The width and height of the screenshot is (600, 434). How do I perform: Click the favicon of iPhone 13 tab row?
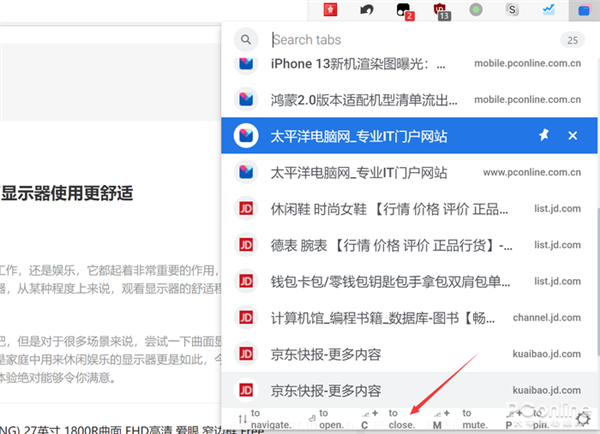pos(246,63)
